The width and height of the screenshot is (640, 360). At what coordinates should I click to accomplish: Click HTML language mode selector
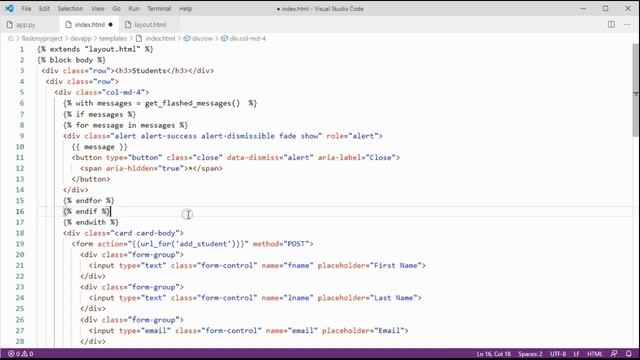click(x=595, y=354)
